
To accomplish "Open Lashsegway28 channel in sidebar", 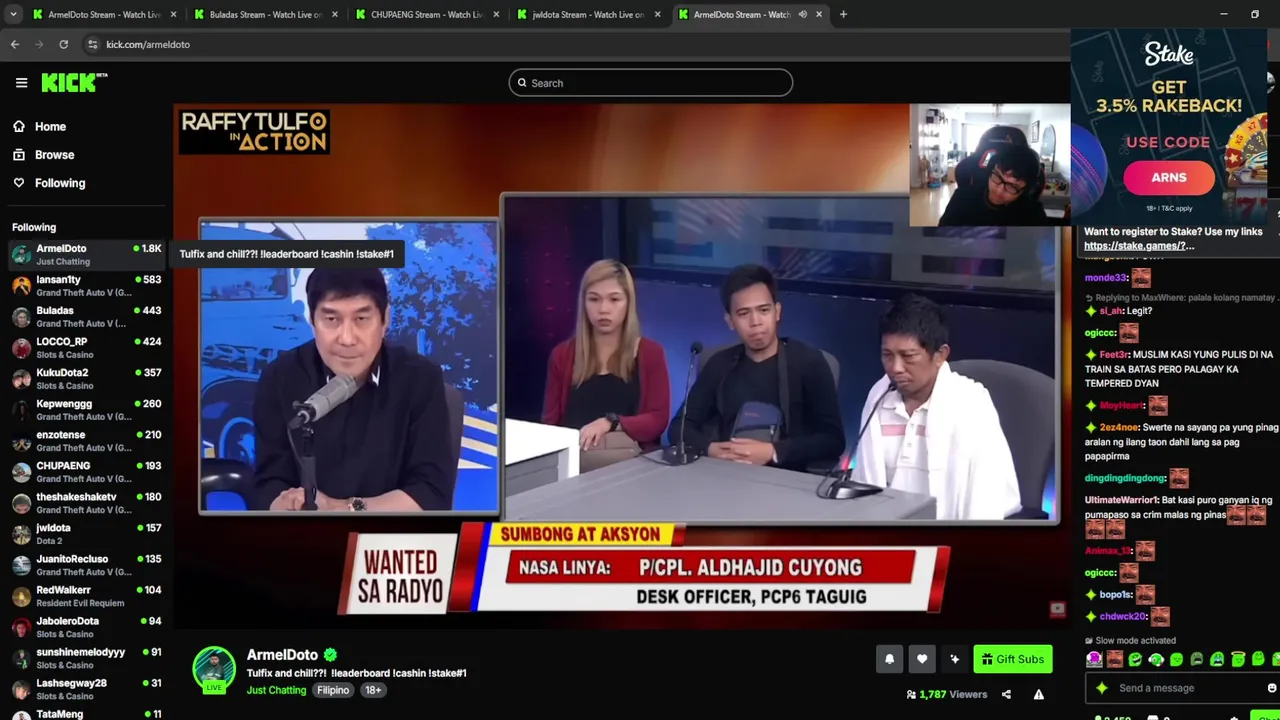I will [86, 688].
